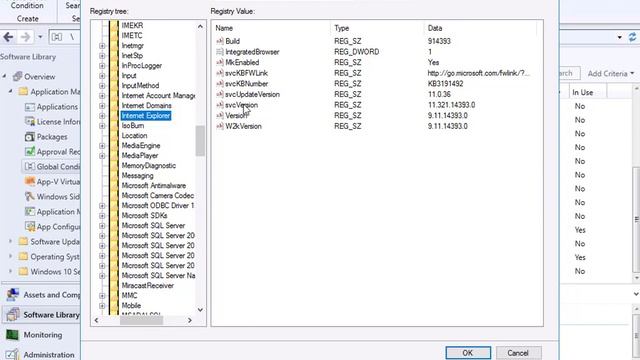640x360 pixels.
Task: Expand the Software Updates tree node
Action: (x=11, y=242)
